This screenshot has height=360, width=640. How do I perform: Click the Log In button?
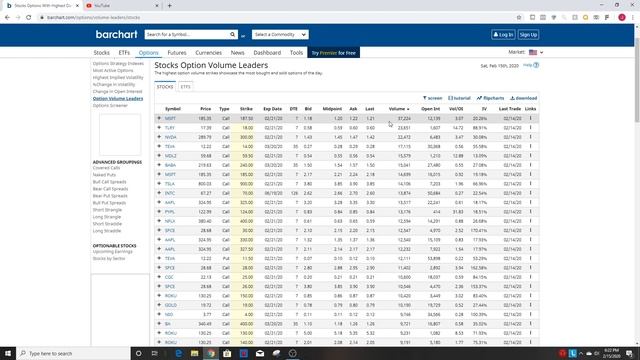pos(503,35)
